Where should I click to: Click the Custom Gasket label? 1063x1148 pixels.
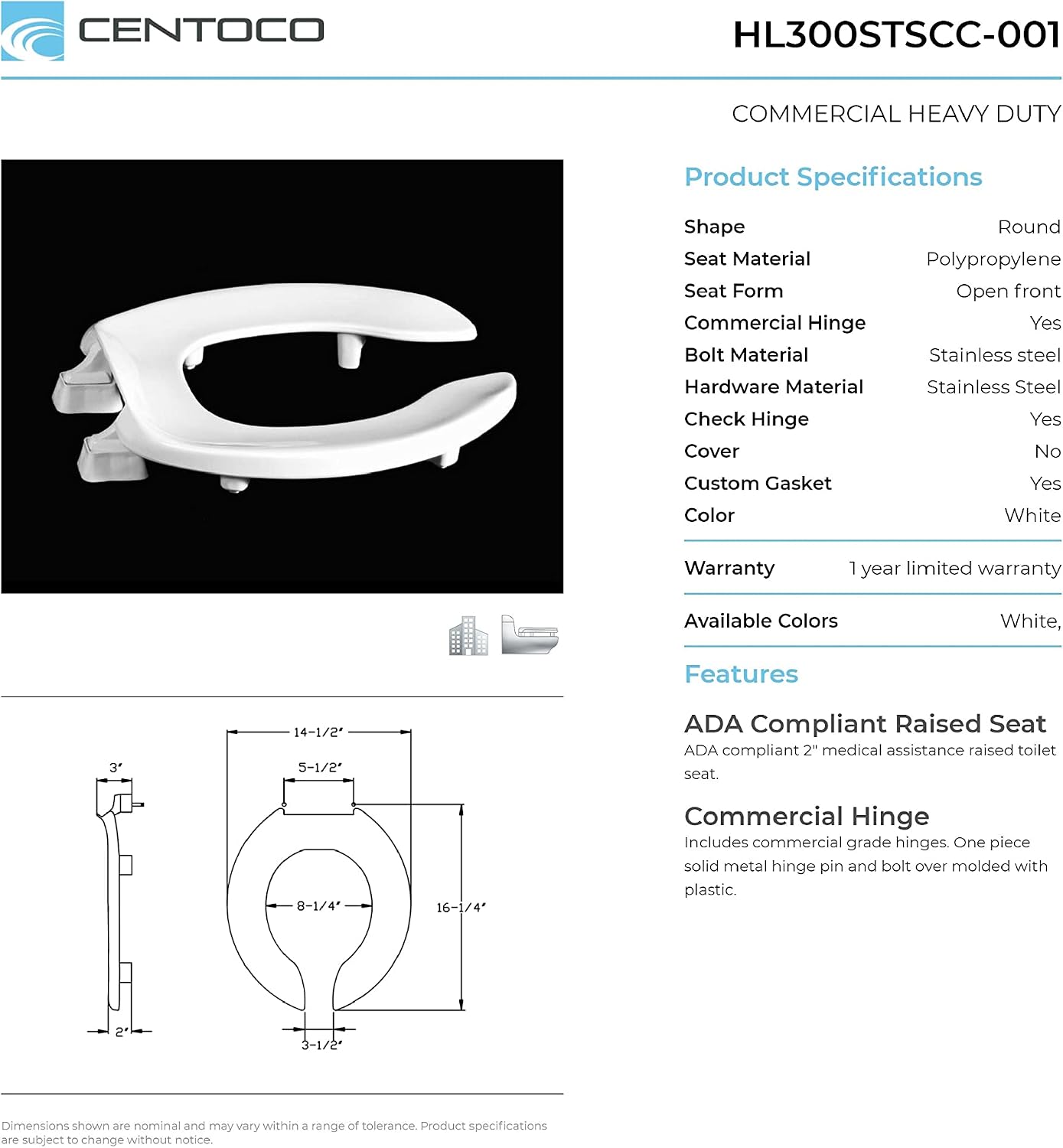pos(758,484)
